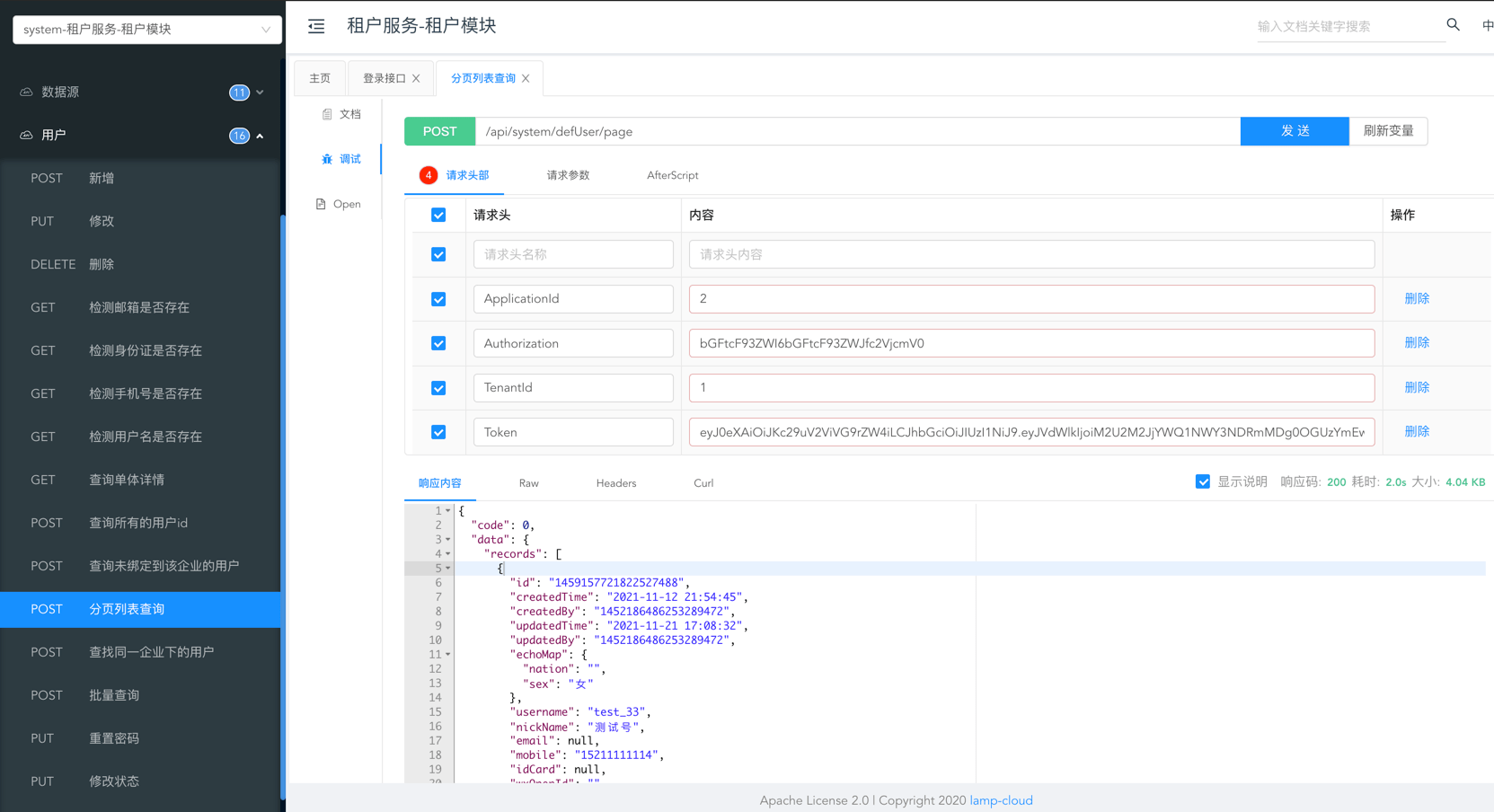Collapse JSON line 3 data fold arrow
Image resolution: width=1494 pixels, height=812 pixels.
pos(448,540)
